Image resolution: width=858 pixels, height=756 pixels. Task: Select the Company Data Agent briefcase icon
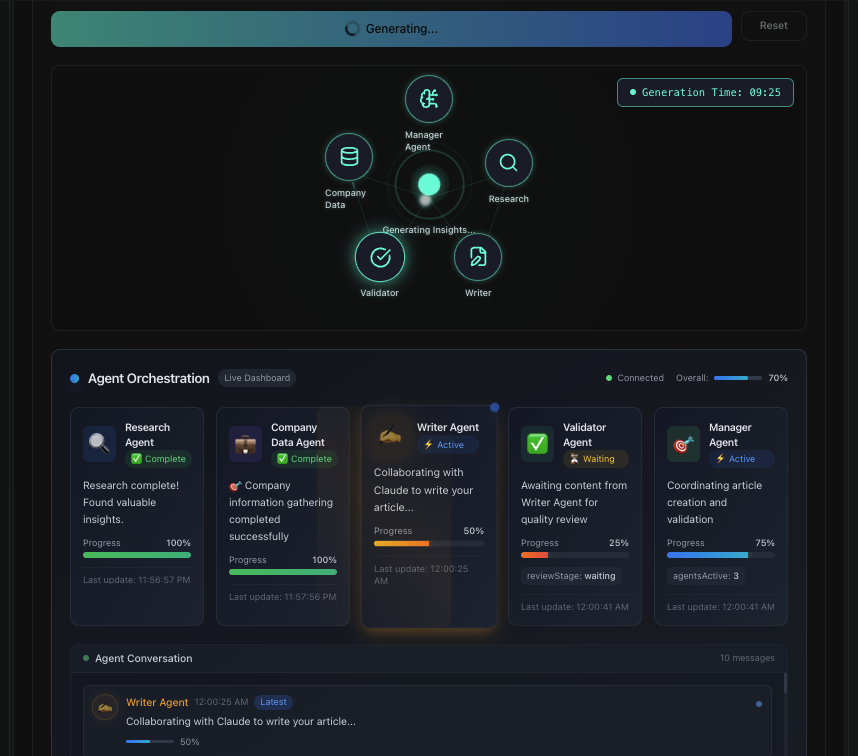tap(245, 443)
